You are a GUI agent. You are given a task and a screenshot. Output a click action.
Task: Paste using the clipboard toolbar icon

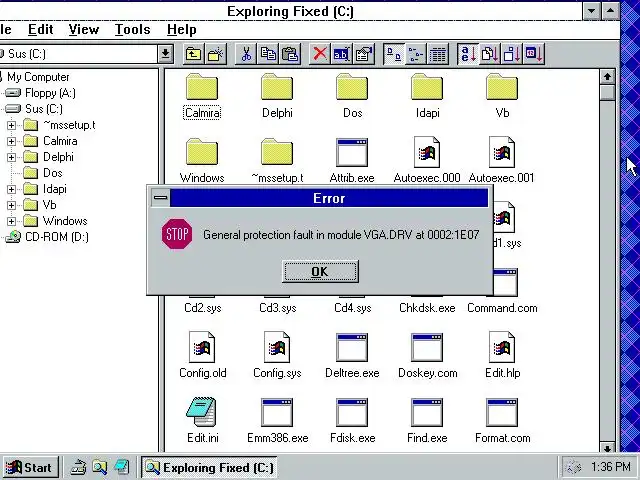[x=290, y=54]
